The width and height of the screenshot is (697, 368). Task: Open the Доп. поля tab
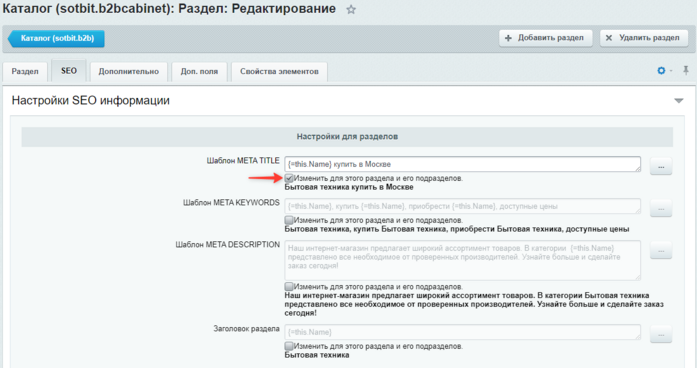tap(199, 72)
